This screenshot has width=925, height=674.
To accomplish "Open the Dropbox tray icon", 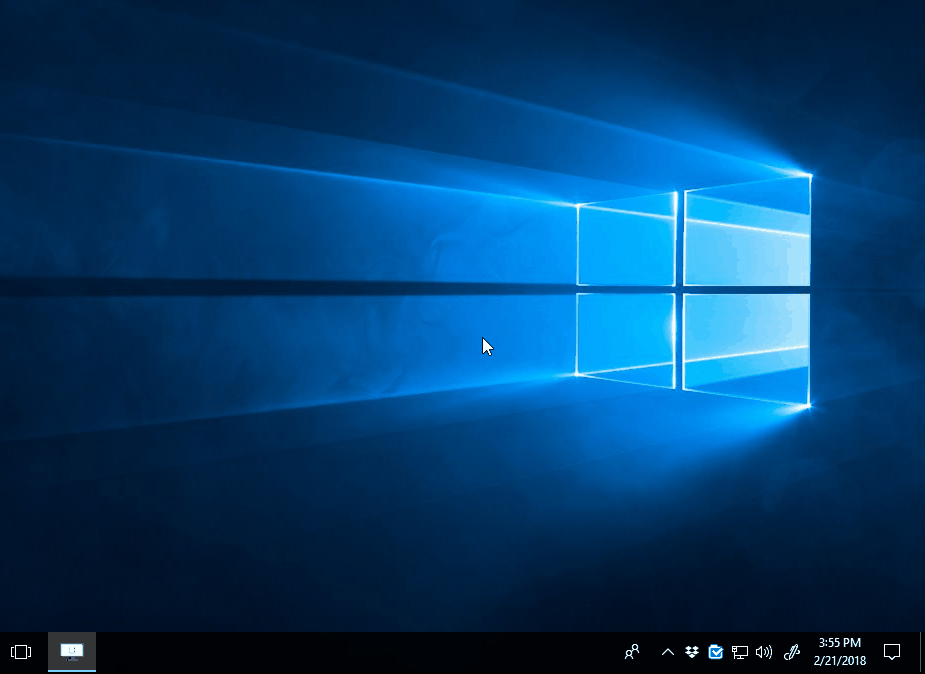I will [x=691, y=652].
